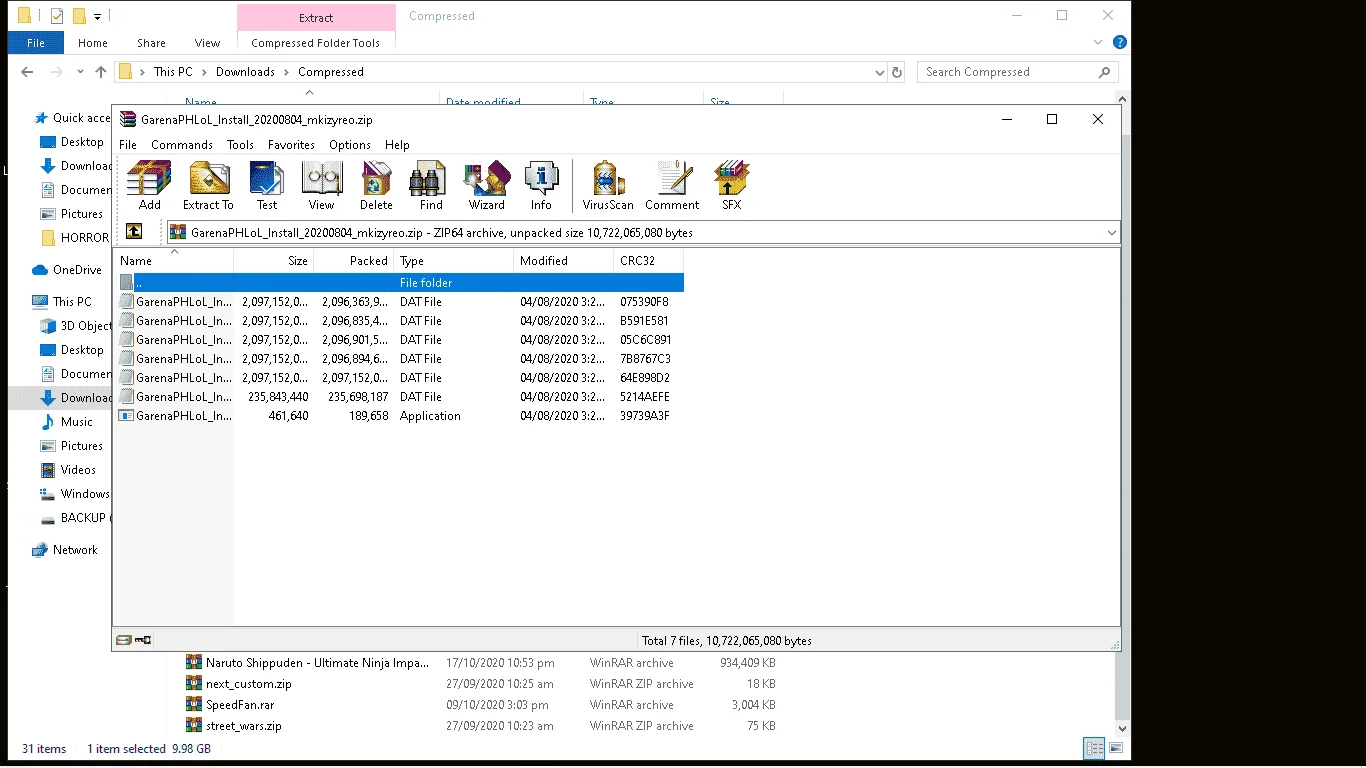
Task: Go up one level with the folder arrow icon
Action: point(133,232)
